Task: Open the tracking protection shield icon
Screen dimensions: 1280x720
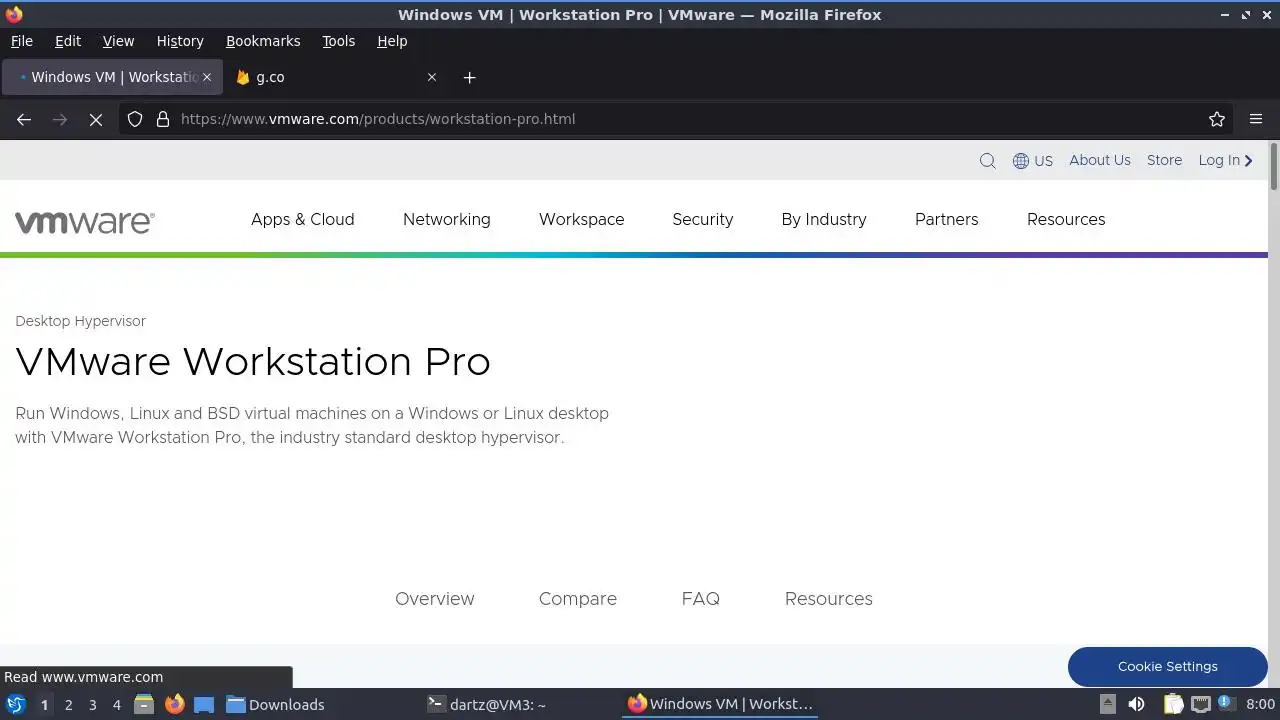Action: pyautogui.click(x=135, y=119)
